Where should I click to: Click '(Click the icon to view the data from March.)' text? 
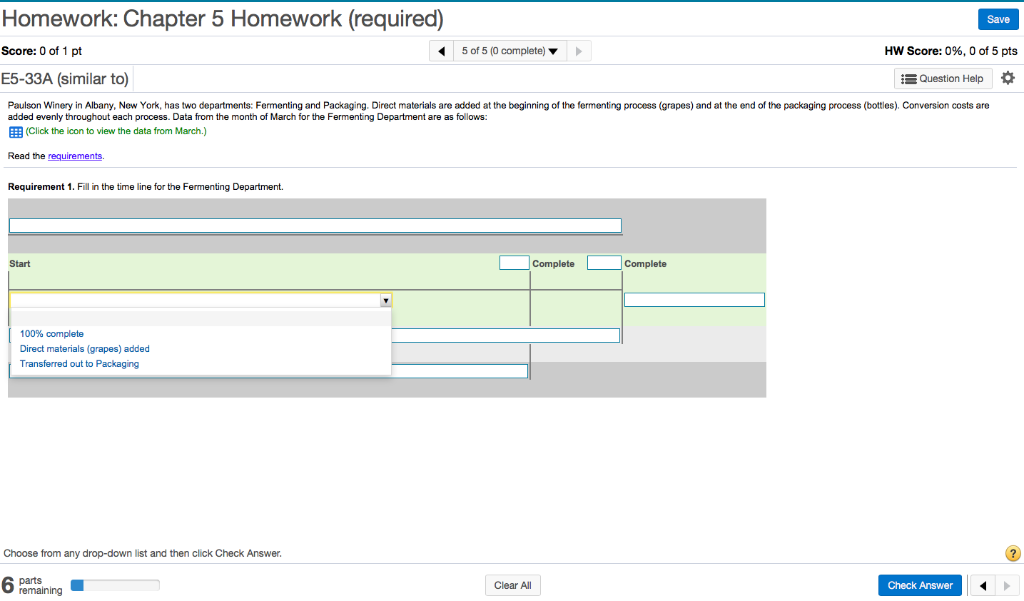click(116, 131)
